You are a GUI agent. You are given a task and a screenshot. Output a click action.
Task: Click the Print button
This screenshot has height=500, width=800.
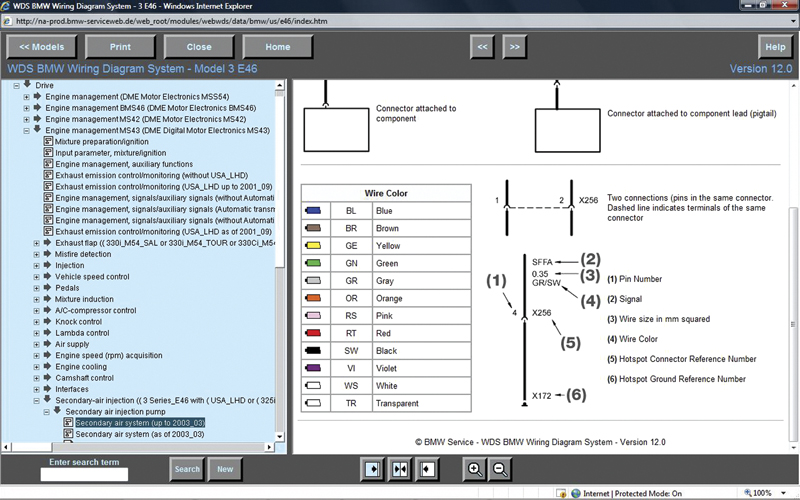click(120, 47)
